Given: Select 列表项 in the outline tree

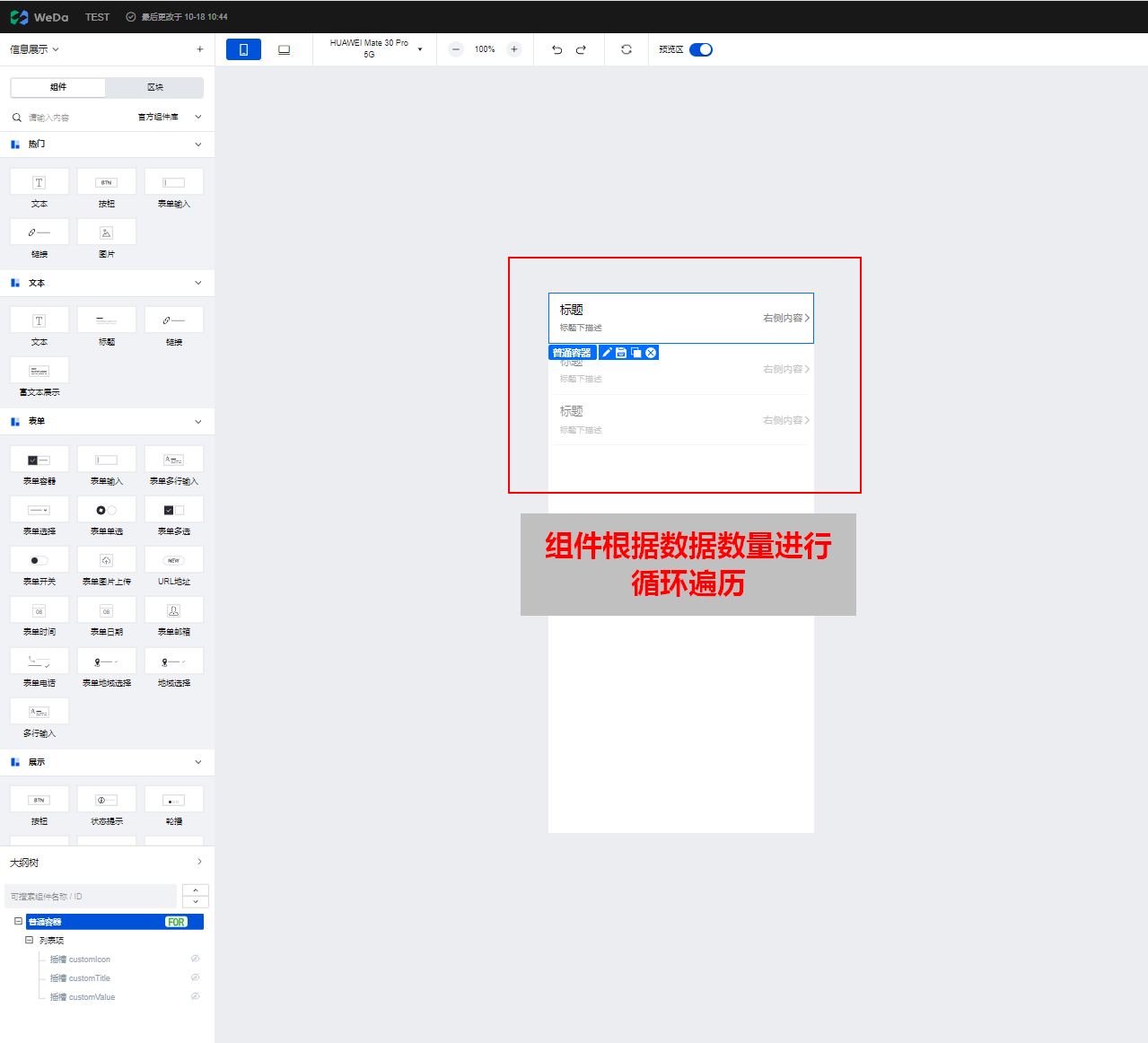Looking at the screenshot, I should pyautogui.click(x=52, y=941).
